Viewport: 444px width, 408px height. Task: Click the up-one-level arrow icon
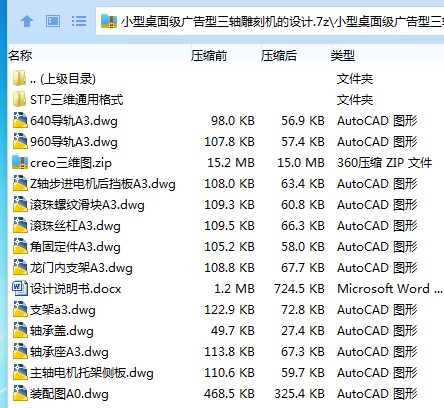click(x=27, y=22)
